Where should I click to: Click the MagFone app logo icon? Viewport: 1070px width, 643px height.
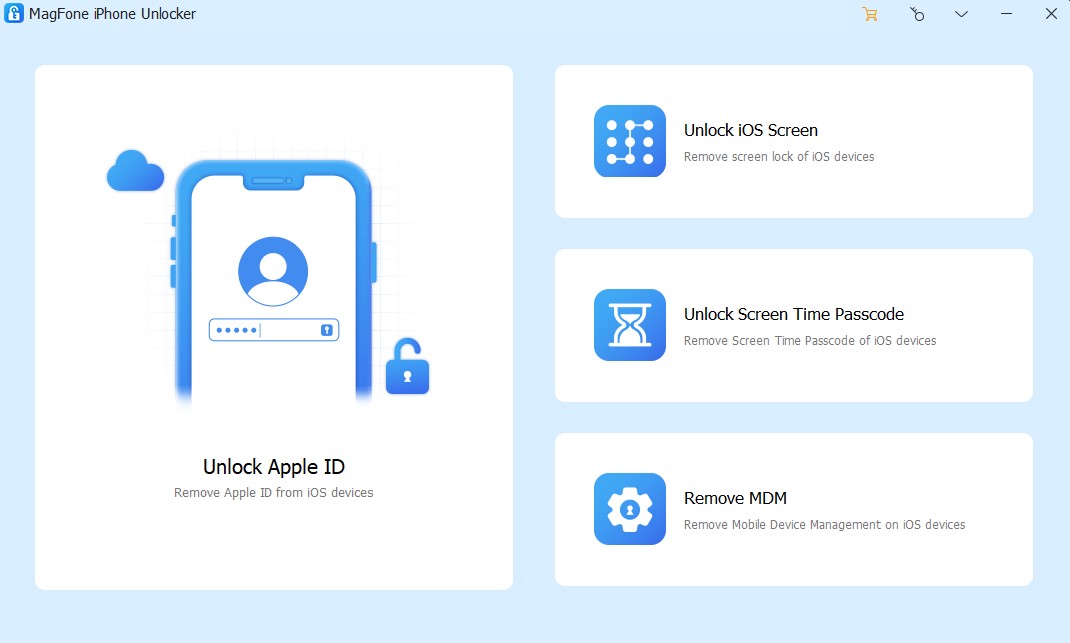14,14
